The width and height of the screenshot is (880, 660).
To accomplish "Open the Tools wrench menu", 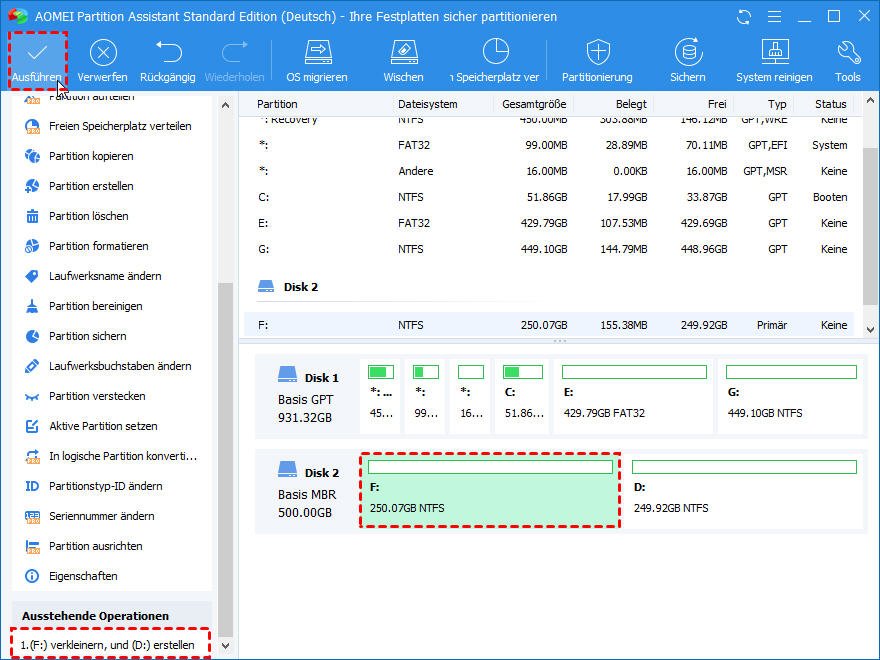I will point(848,61).
